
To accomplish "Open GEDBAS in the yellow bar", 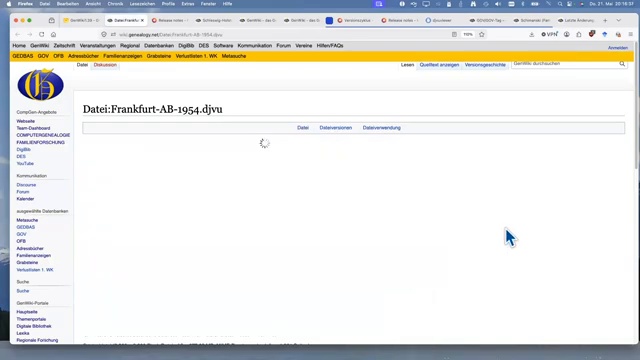I will (x=23, y=56).
